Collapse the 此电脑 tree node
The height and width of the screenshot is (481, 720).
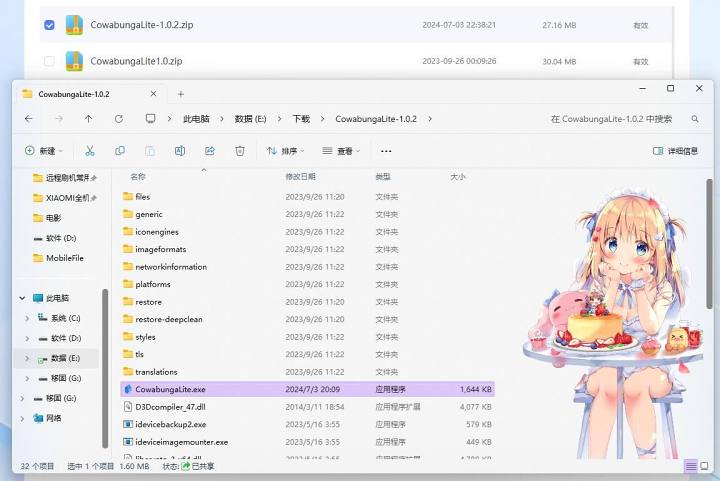point(22,298)
